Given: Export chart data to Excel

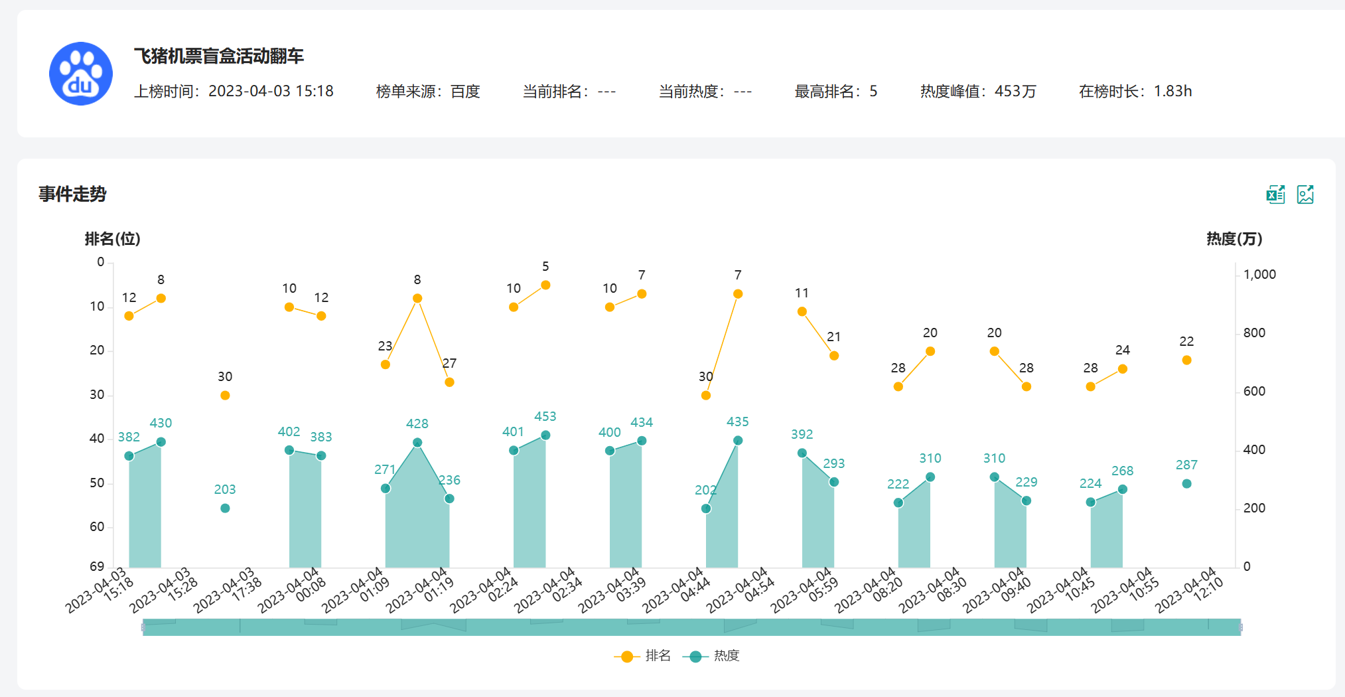Looking at the screenshot, I should (x=1275, y=195).
